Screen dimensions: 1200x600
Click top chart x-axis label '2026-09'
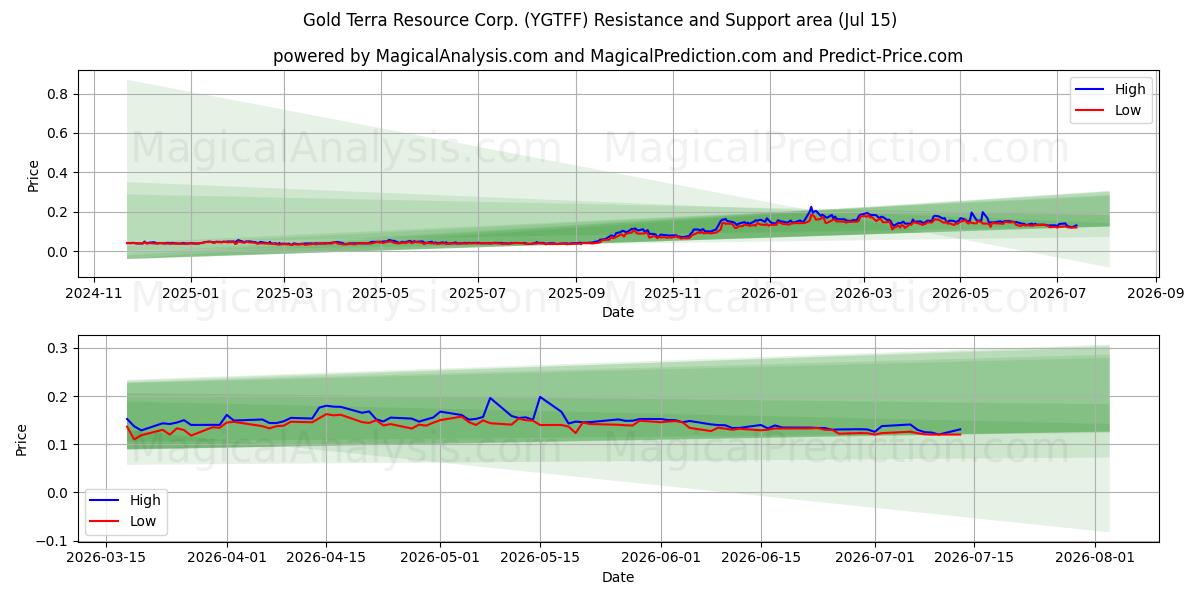[1155, 293]
